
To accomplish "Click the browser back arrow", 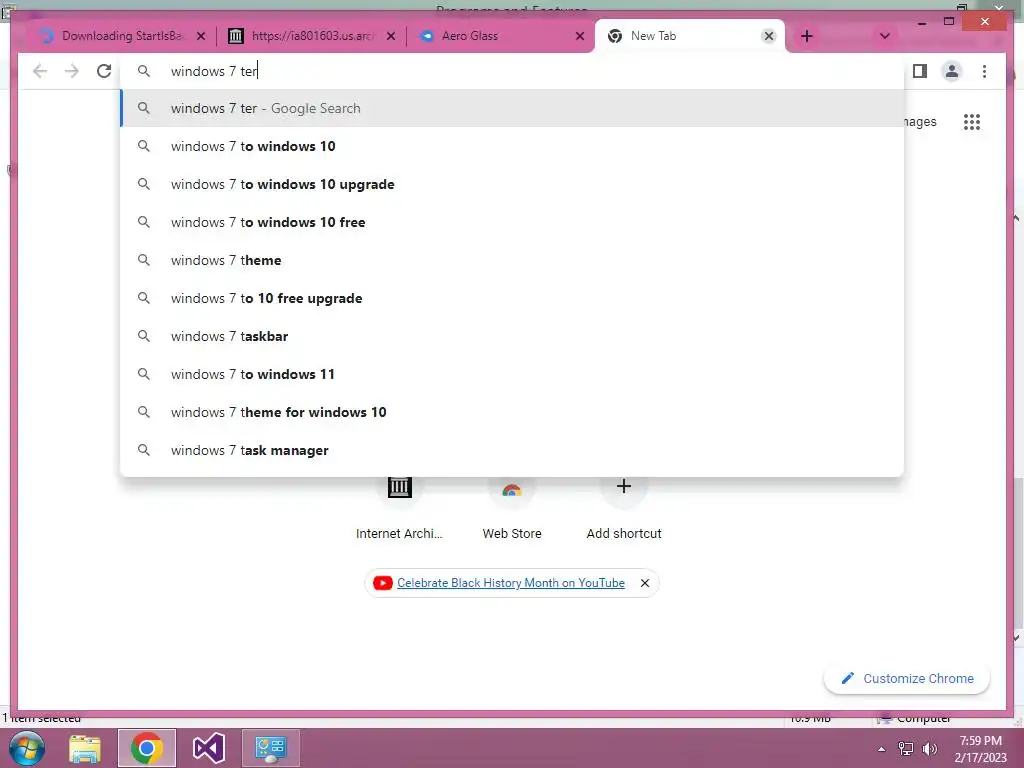I will [x=40, y=71].
